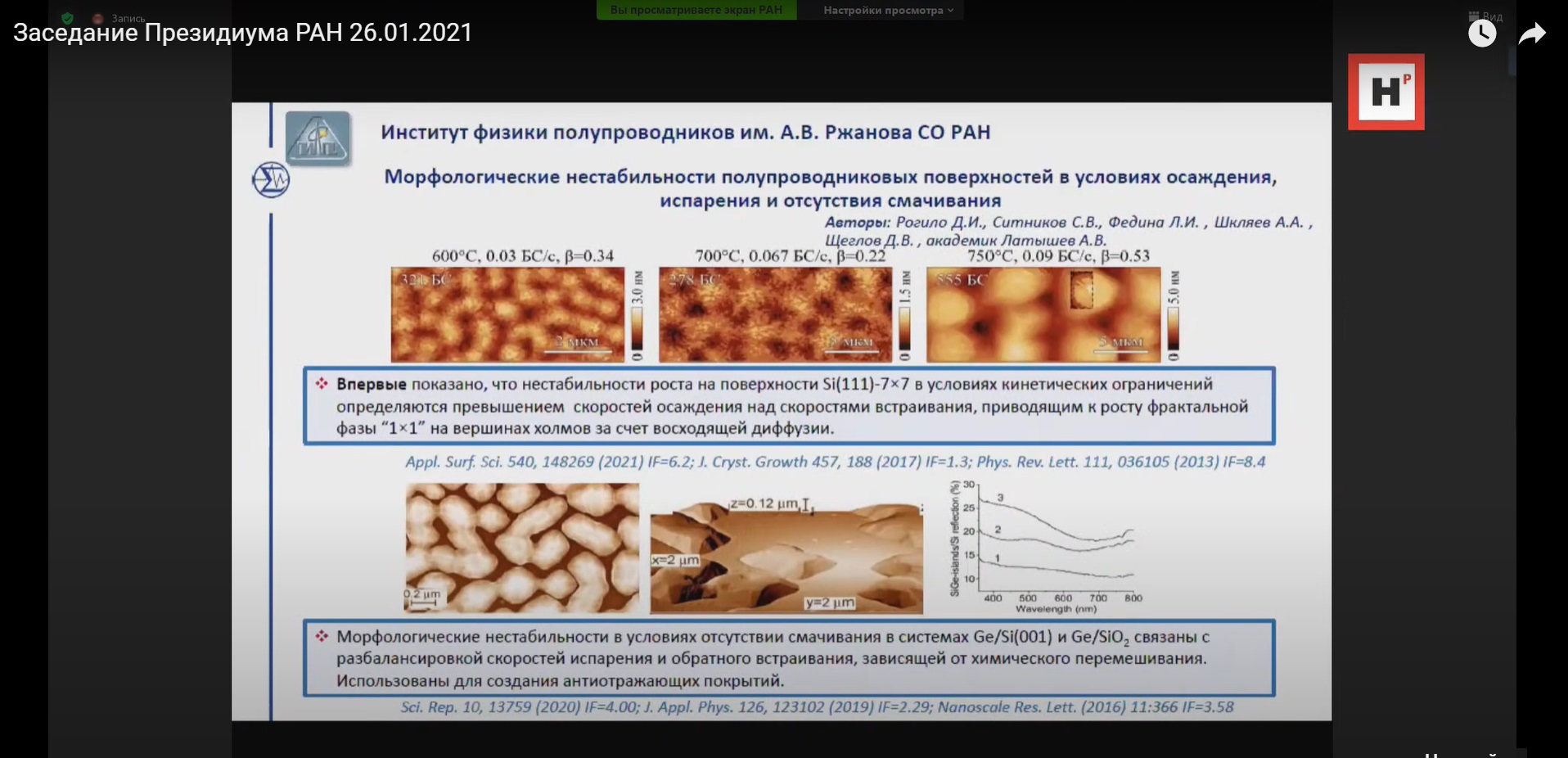Click the y=2 µm label on the 3D image
Screen dimensions: 1568x758
[830, 602]
